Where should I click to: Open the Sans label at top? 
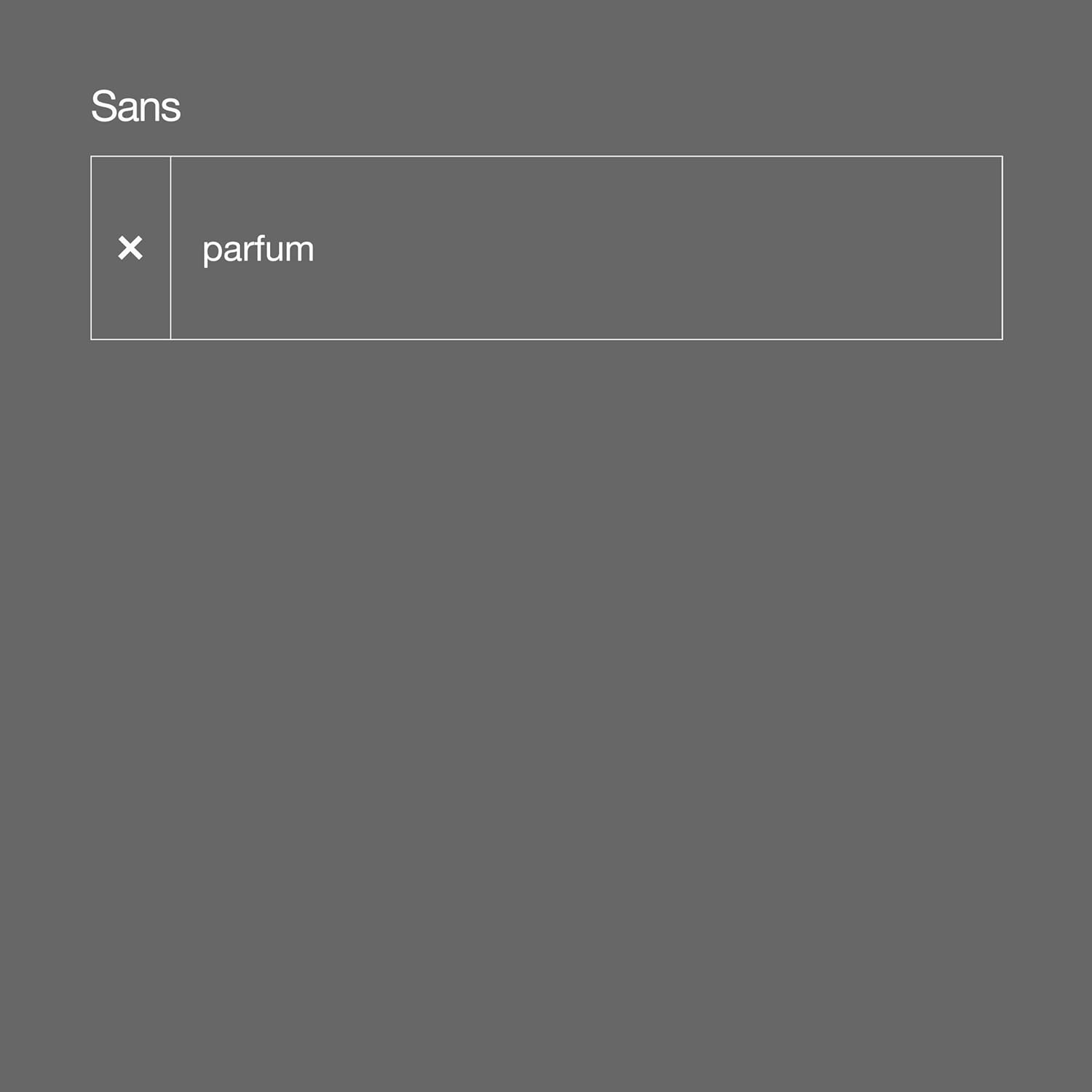(x=135, y=106)
